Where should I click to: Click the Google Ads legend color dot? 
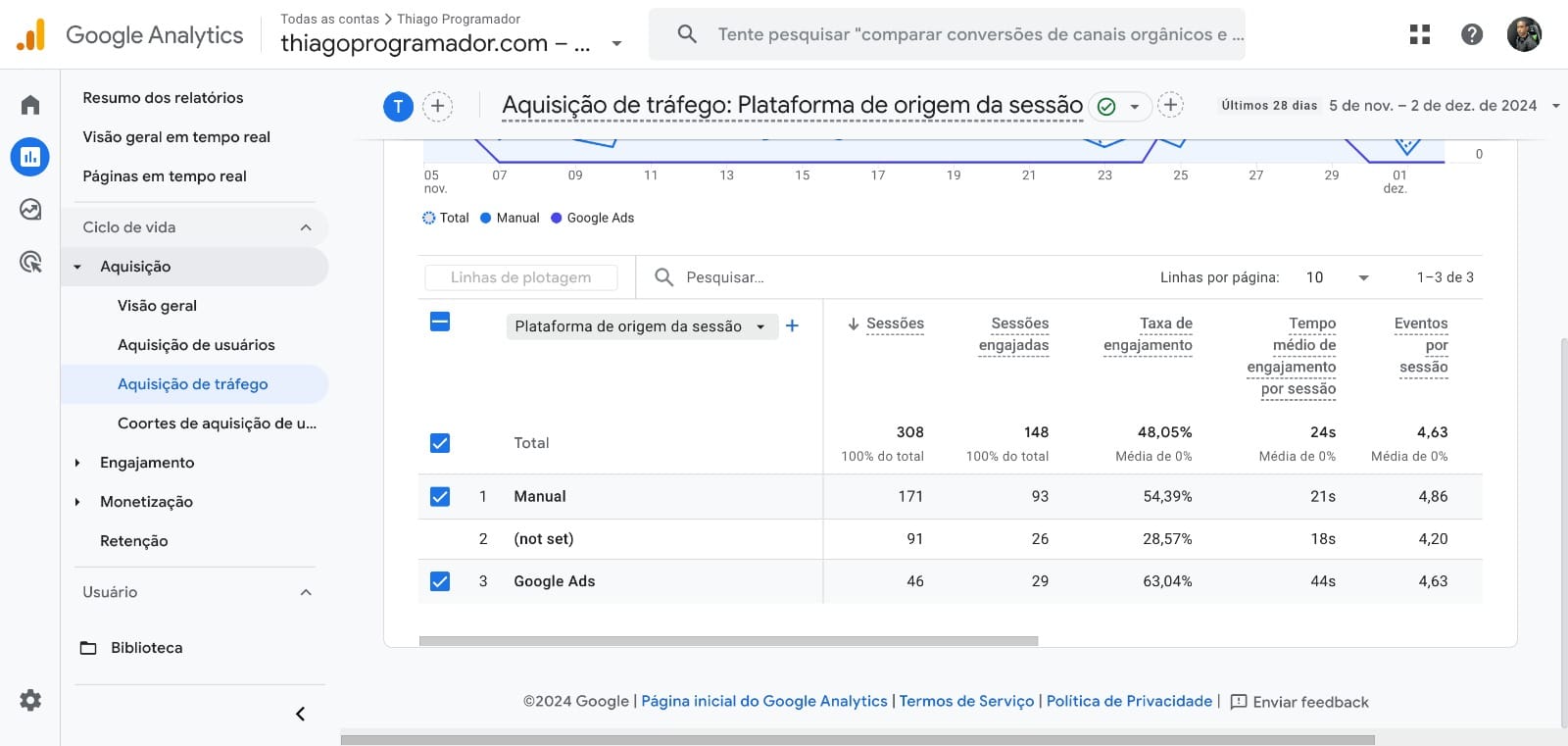(556, 218)
